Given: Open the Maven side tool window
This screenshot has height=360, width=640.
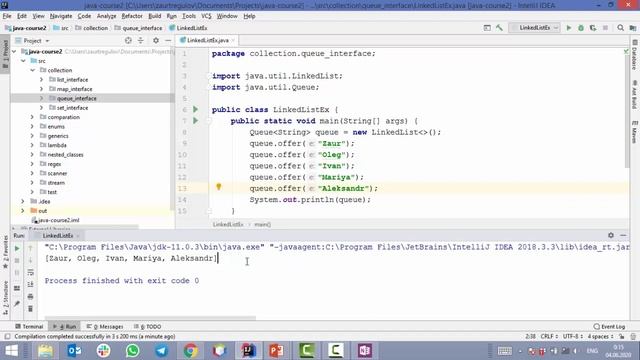Looking at the screenshot, I should coord(635,132).
